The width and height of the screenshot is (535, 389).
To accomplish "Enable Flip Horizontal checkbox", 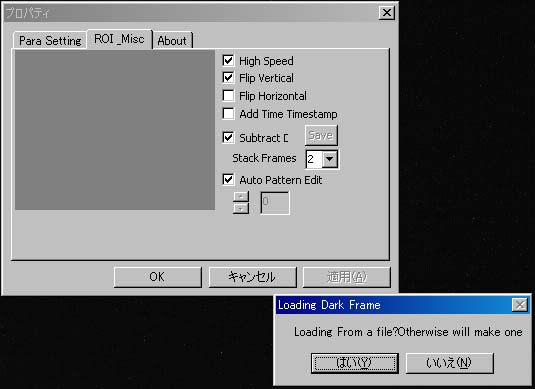I will 228,96.
